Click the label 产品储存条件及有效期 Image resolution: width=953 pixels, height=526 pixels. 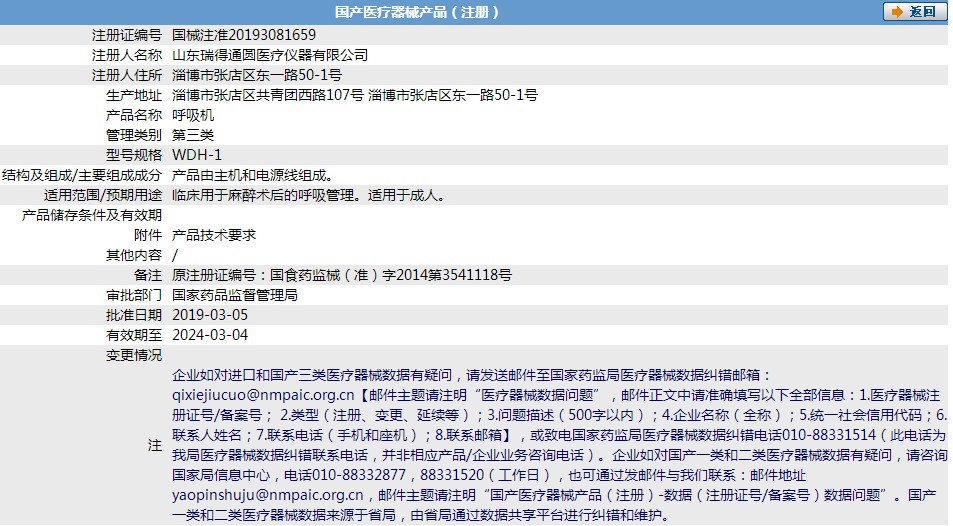pyautogui.click(x=92, y=216)
